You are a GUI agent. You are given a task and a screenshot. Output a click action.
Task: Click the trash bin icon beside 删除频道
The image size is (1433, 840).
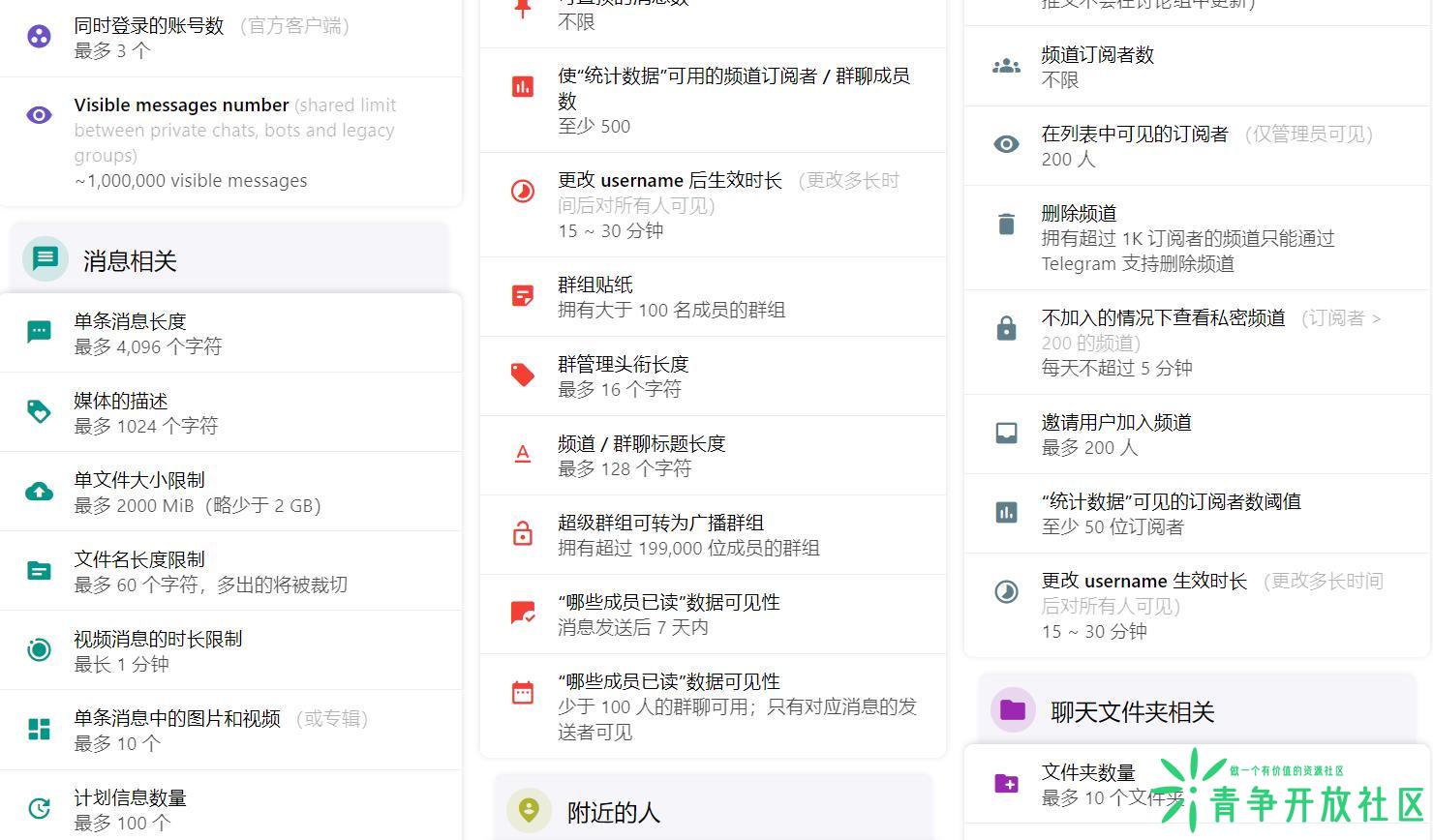click(1007, 224)
